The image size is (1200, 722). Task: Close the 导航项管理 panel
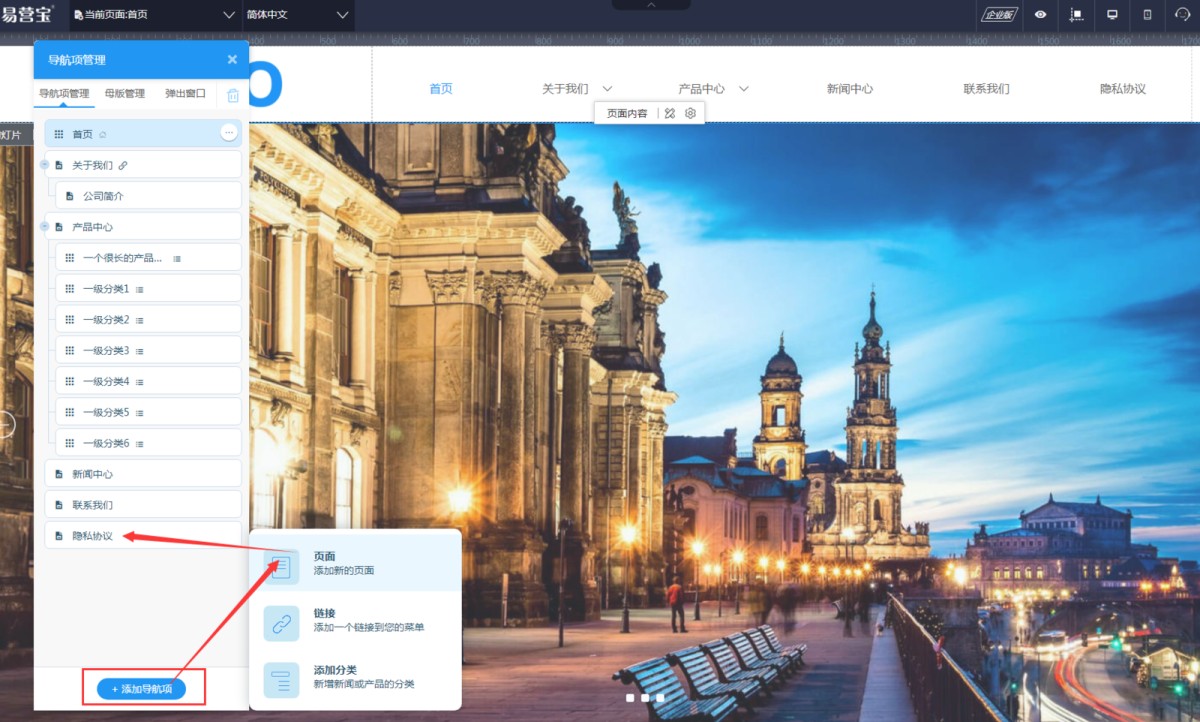(232, 60)
